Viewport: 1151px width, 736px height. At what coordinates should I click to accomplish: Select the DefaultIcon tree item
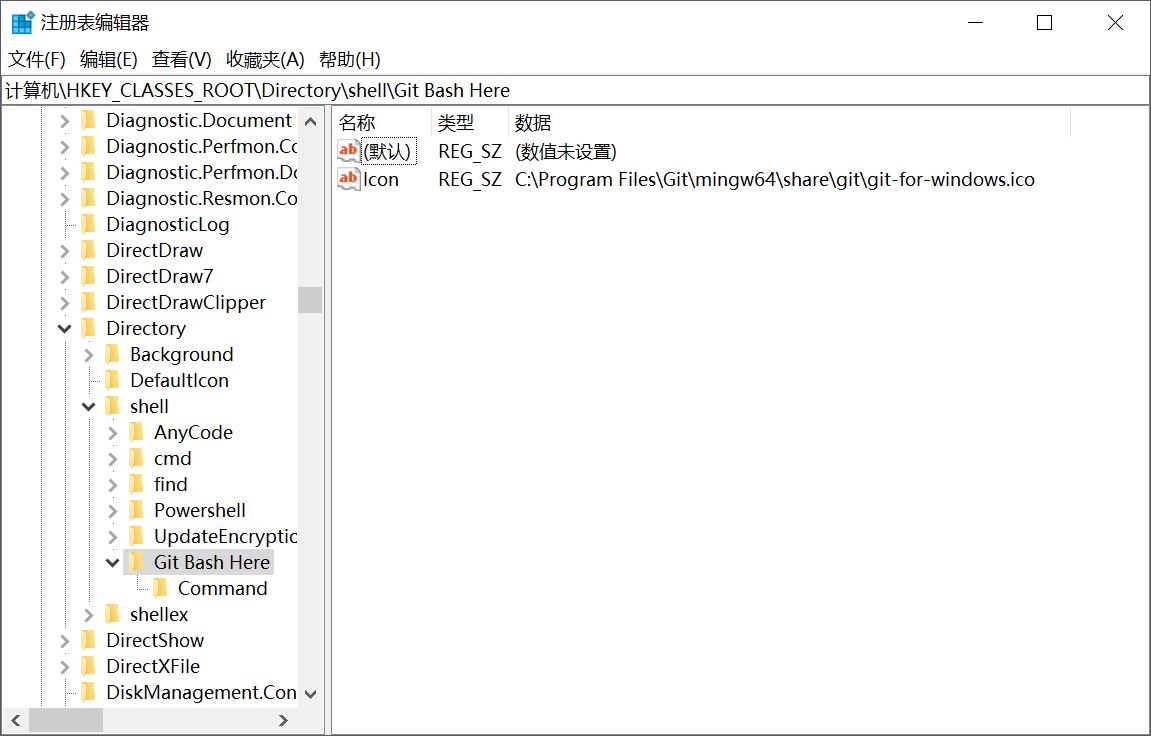click(x=179, y=380)
